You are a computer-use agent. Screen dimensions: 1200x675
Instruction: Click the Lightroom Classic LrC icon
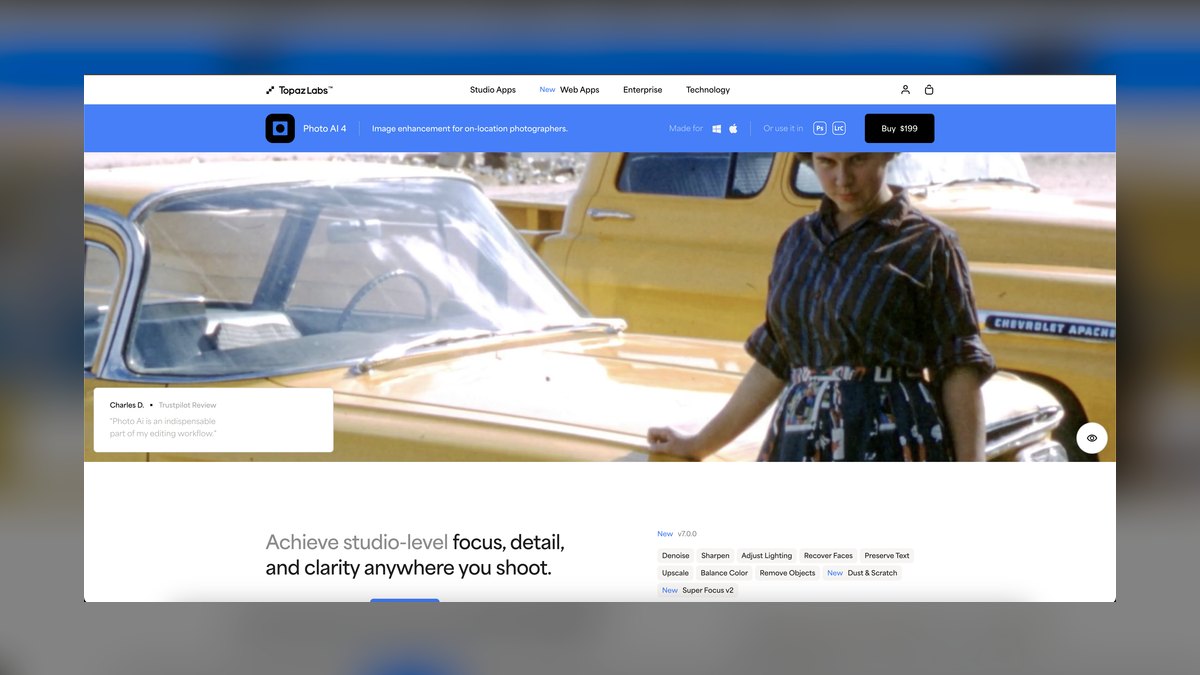(x=839, y=128)
